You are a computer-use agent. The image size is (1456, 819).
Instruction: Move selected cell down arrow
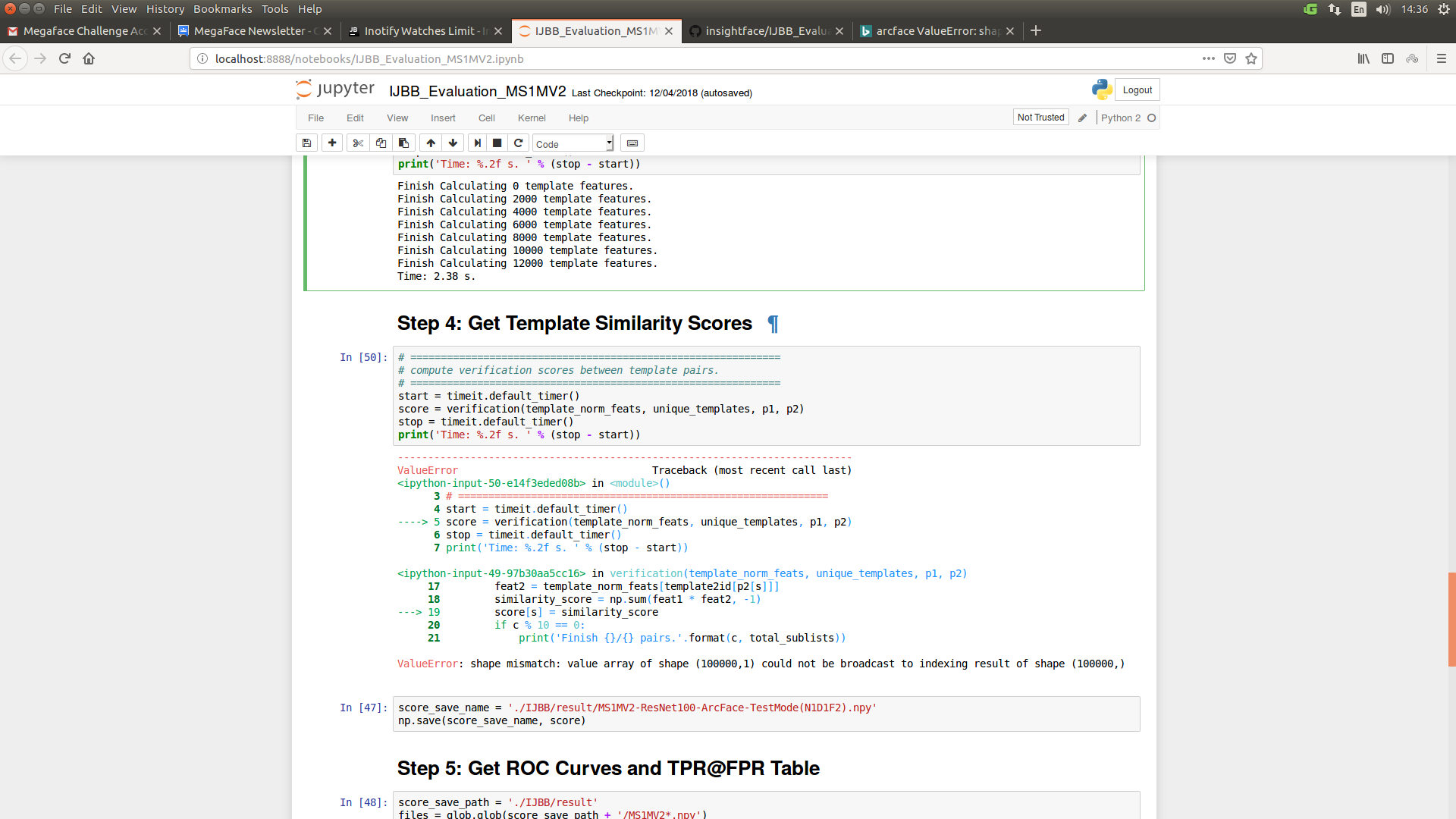pyautogui.click(x=453, y=143)
